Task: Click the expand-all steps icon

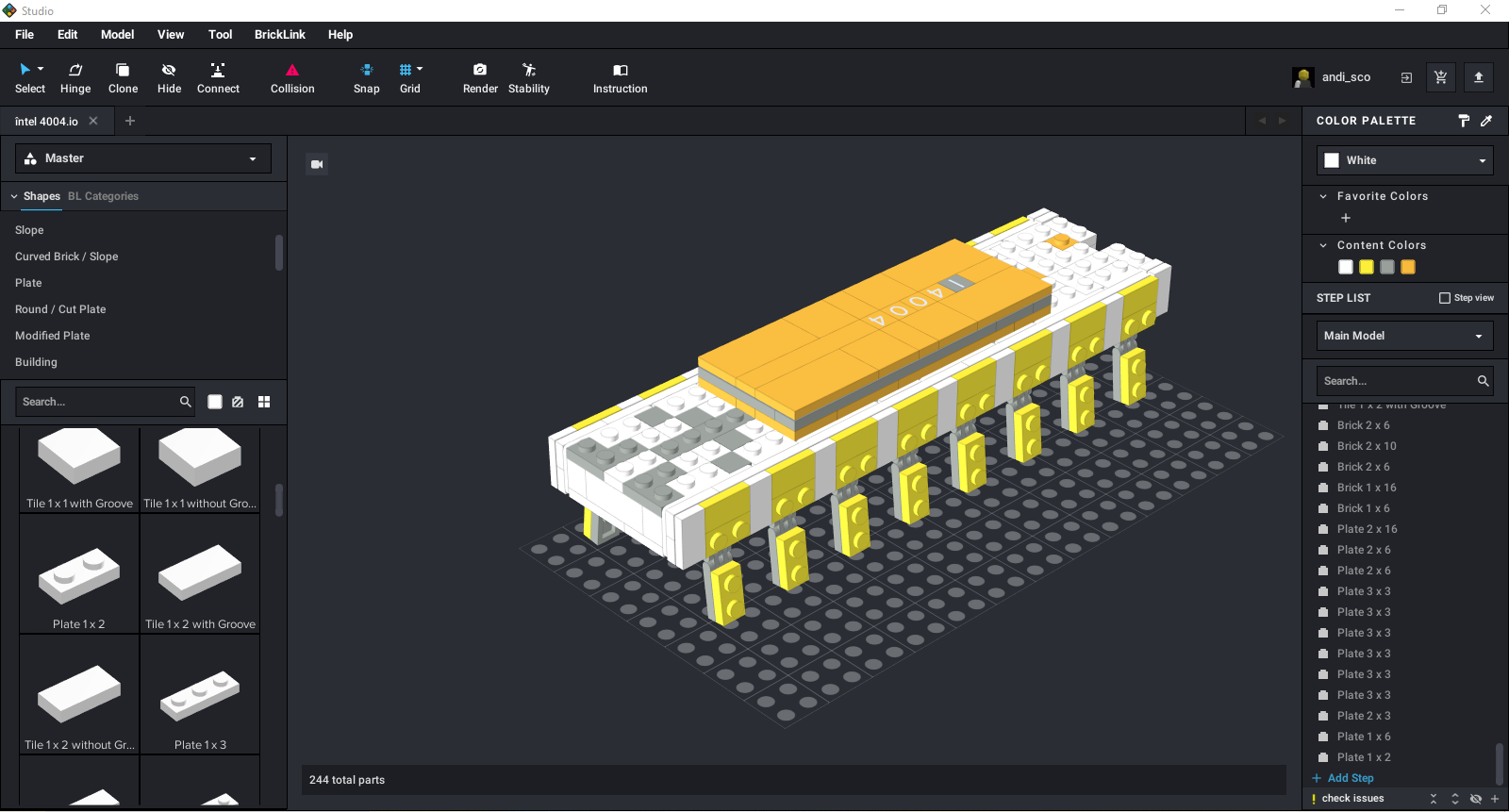Action: click(x=1455, y=799)
